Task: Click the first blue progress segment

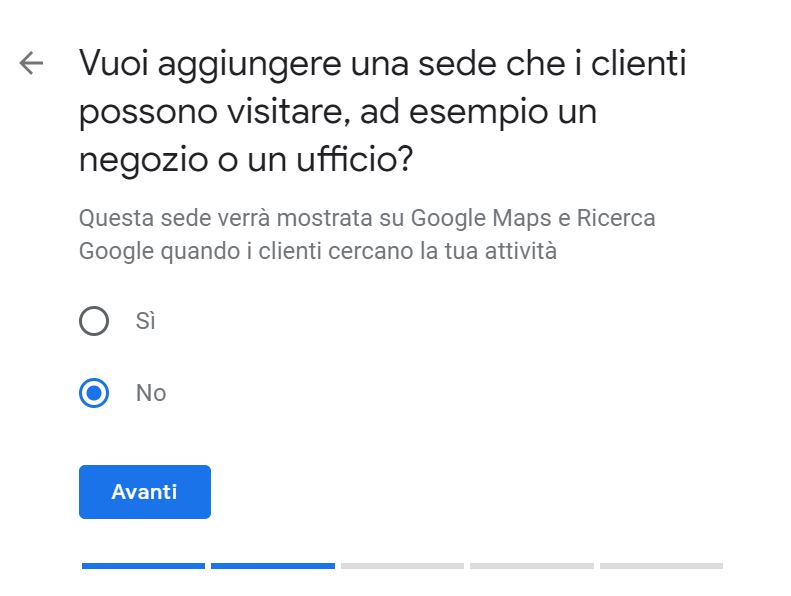Action: pos(143,566)
